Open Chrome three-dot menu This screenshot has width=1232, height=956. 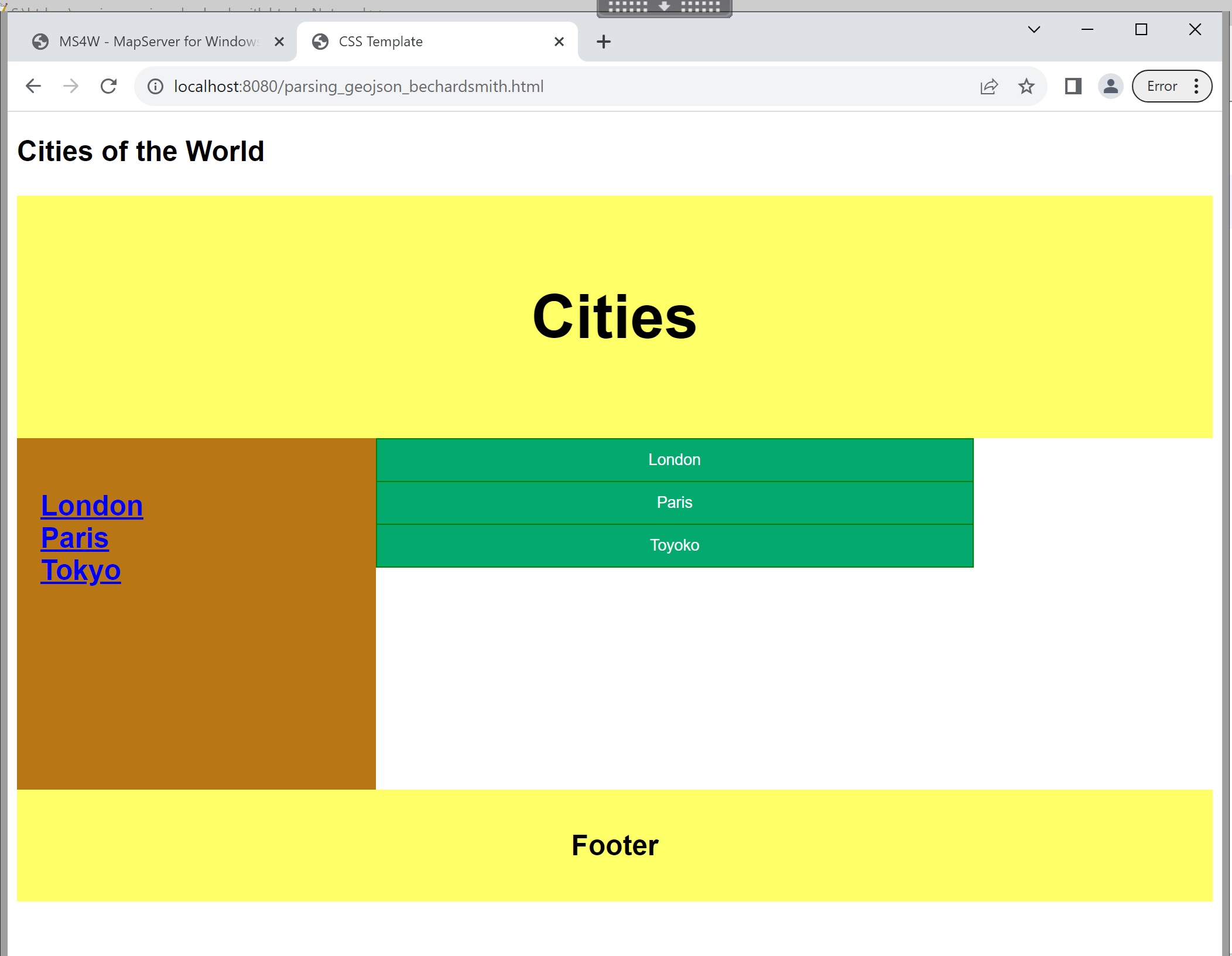tap(1196, 87)
